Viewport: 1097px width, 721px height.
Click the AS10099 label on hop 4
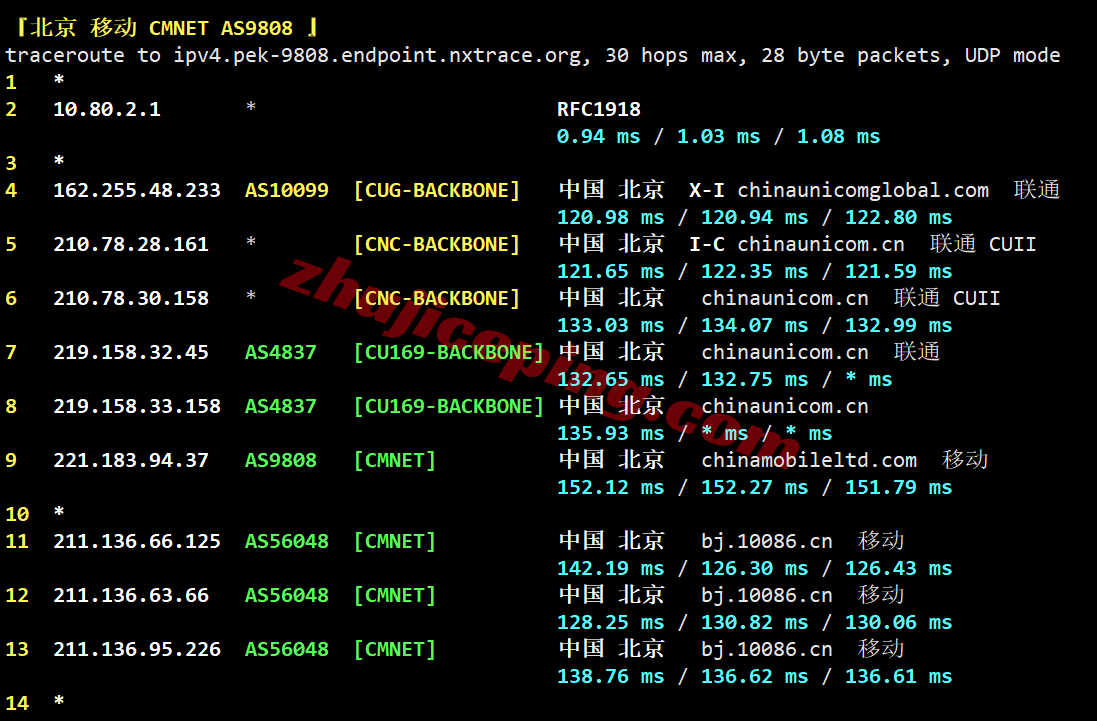tap(287, 190)
